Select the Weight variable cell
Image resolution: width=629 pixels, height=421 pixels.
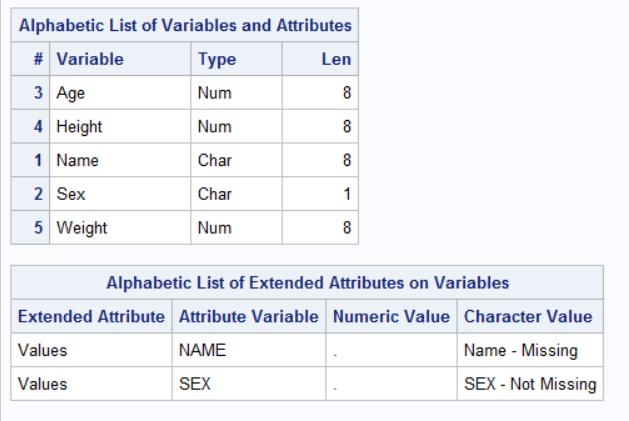click(x=82, y=227)
